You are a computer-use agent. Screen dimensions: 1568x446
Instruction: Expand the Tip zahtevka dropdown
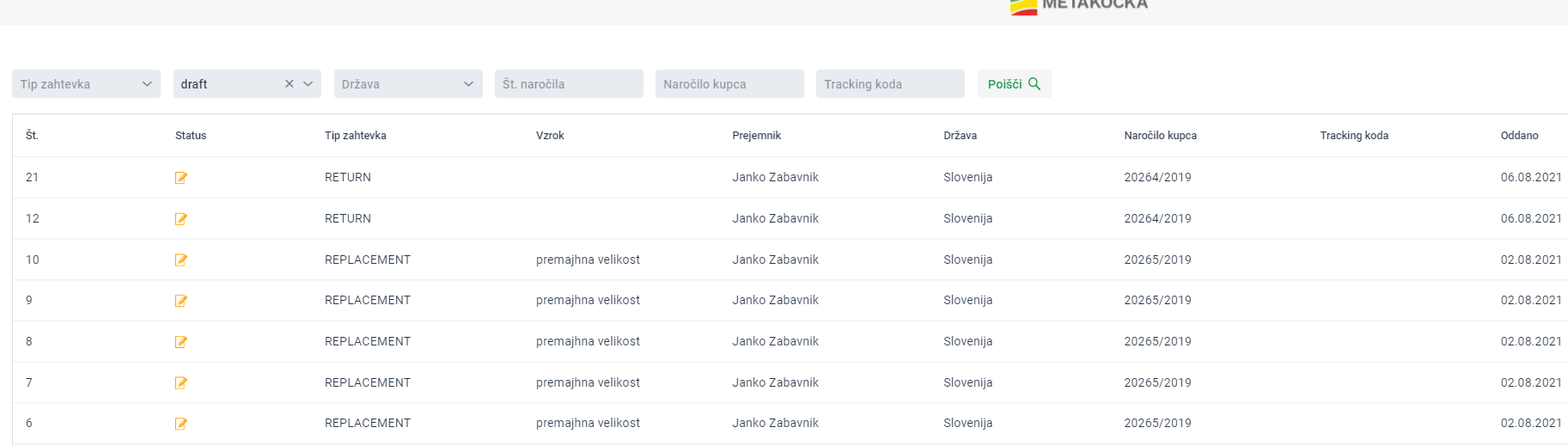pyautogui.click(x=86, y=84)
